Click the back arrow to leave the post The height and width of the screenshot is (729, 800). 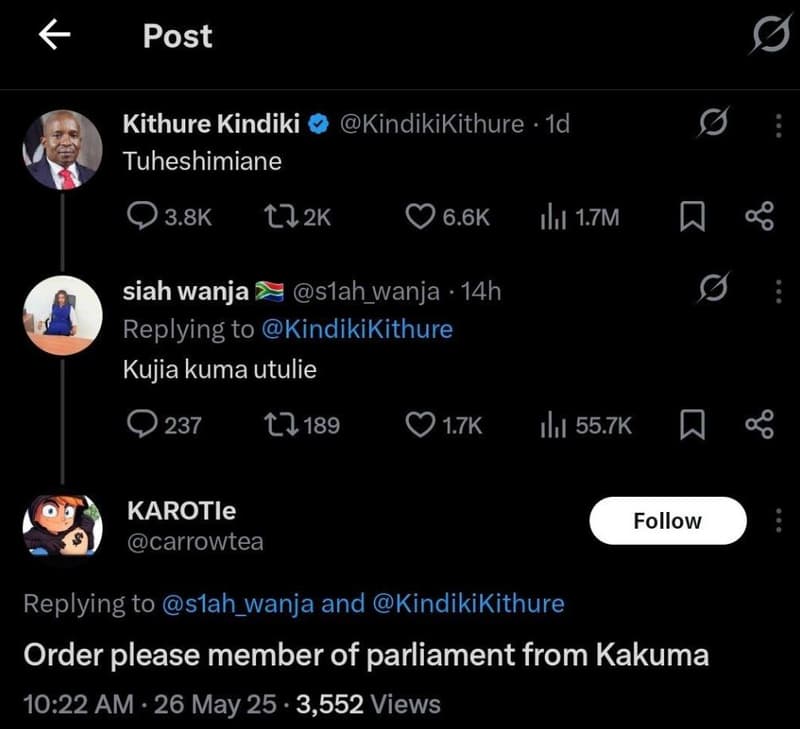(x=55, y=36)
